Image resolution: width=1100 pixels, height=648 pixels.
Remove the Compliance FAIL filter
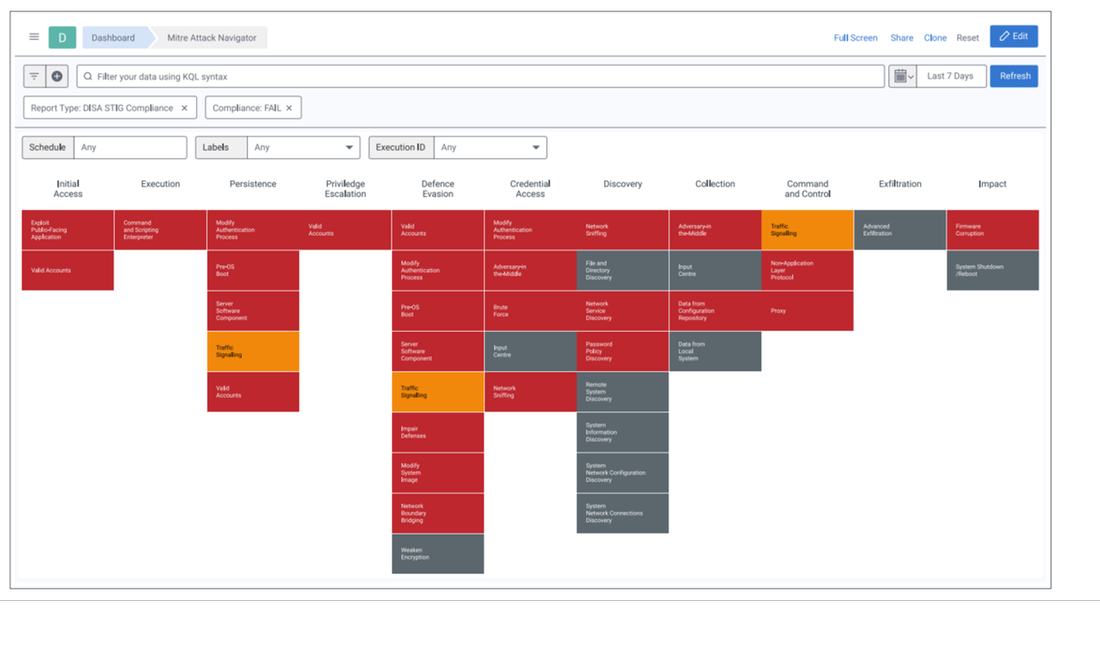click(289, 108)
